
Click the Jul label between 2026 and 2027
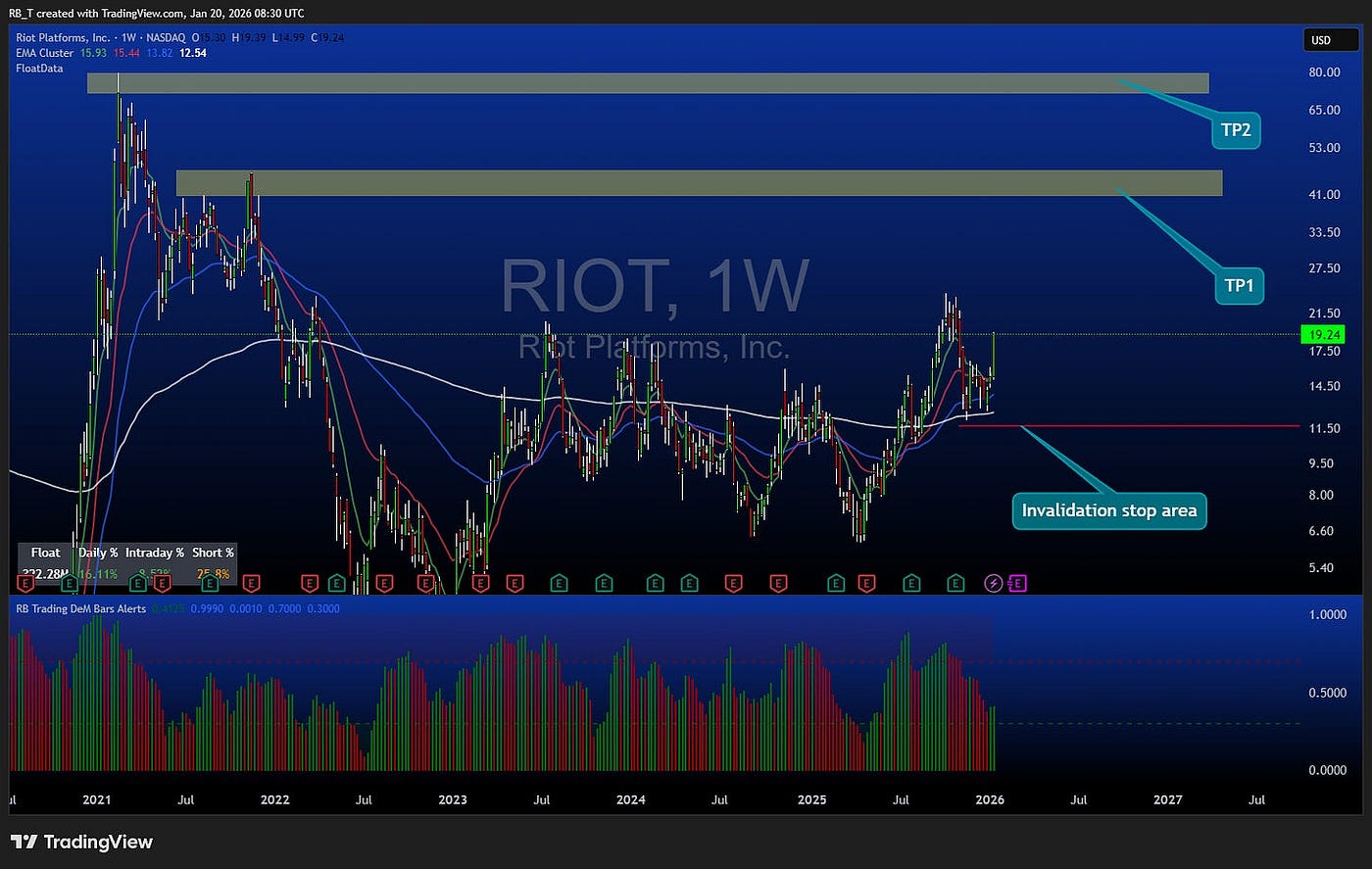(1078, 799)
